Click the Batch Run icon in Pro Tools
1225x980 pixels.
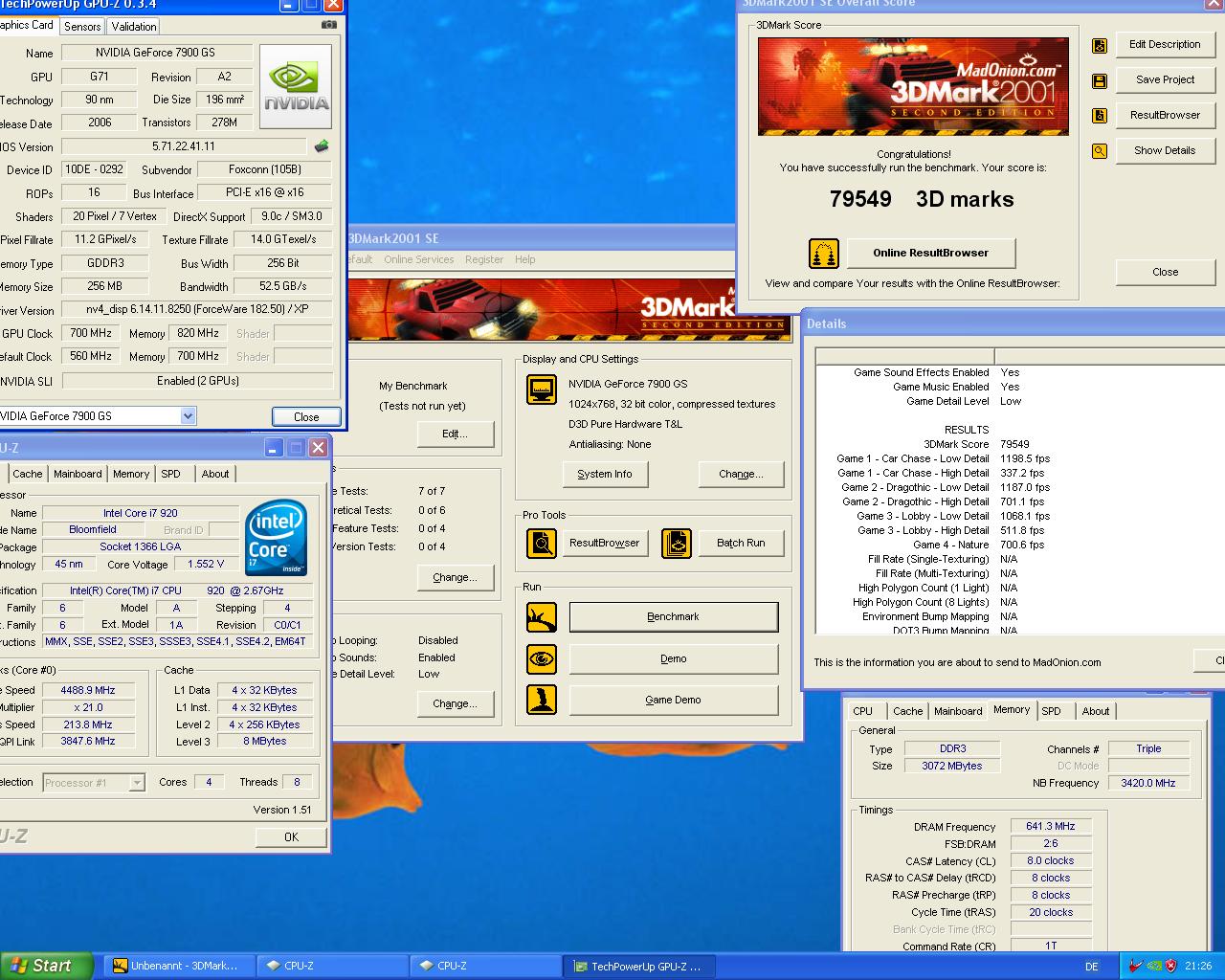[677, 544]
